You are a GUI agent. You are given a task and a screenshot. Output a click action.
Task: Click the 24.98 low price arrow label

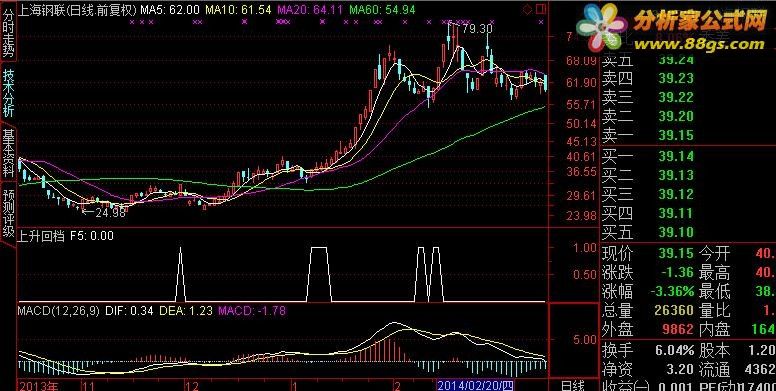coord(103,213)
